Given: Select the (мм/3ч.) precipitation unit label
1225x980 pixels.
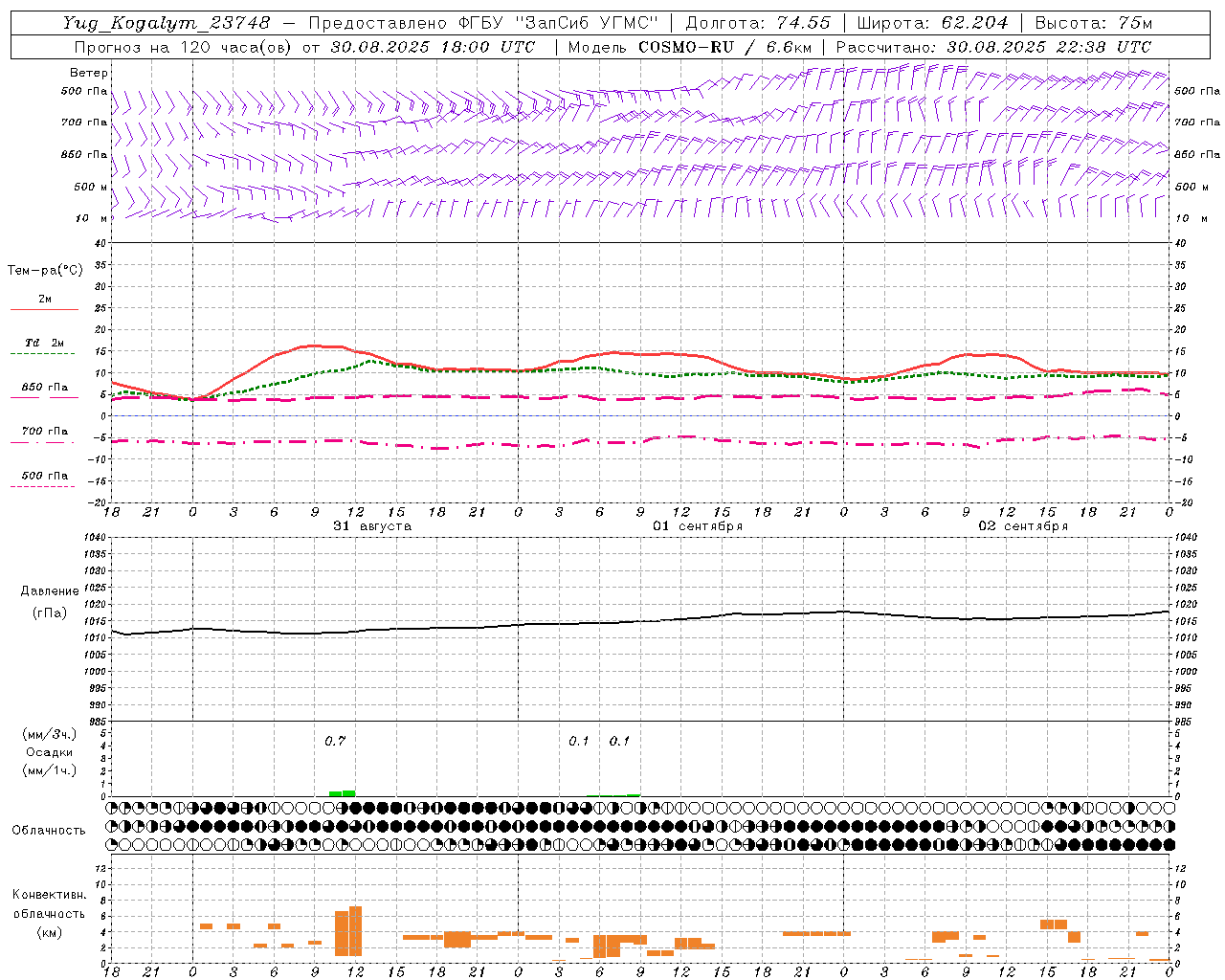Looking at the screenshot, I should tap(50, 734).
